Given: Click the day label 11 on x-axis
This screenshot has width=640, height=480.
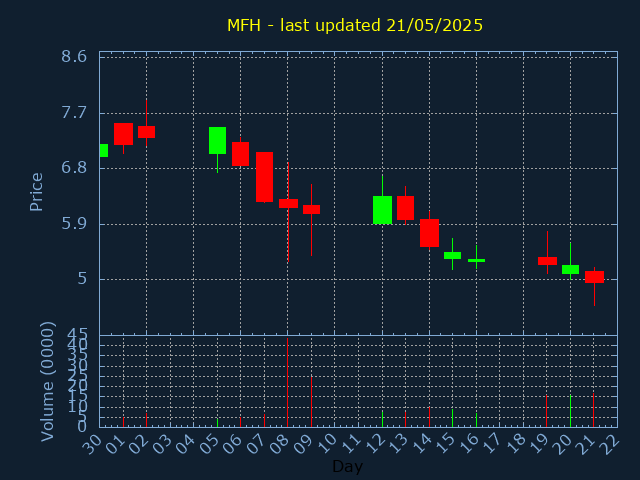Looking at the screenshot, I should (351, 444).
